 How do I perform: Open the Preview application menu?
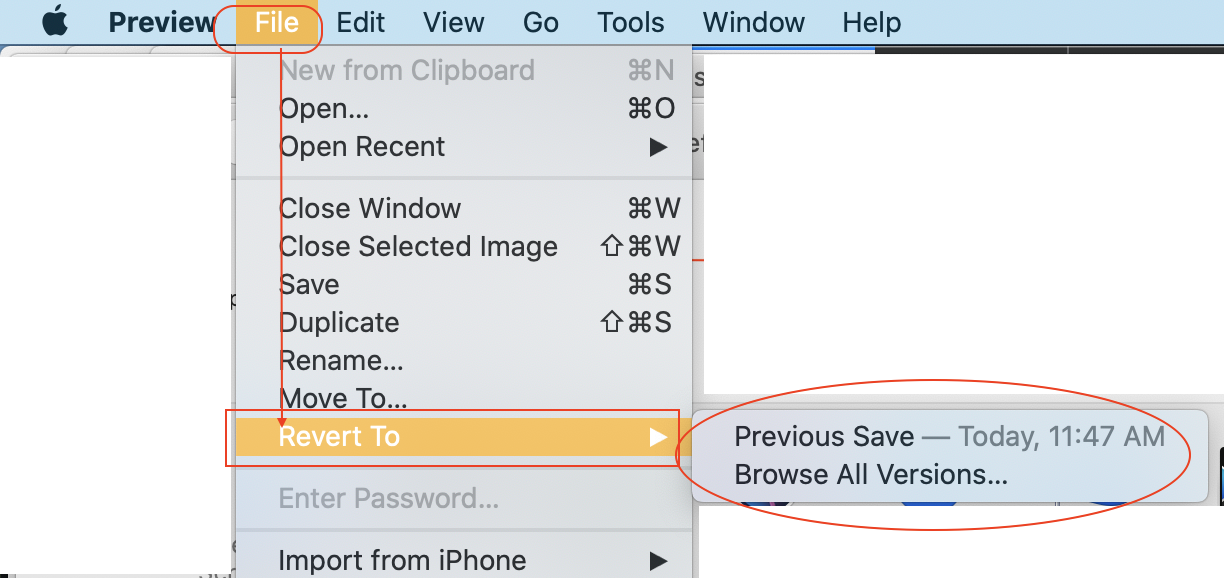point(161,22)
